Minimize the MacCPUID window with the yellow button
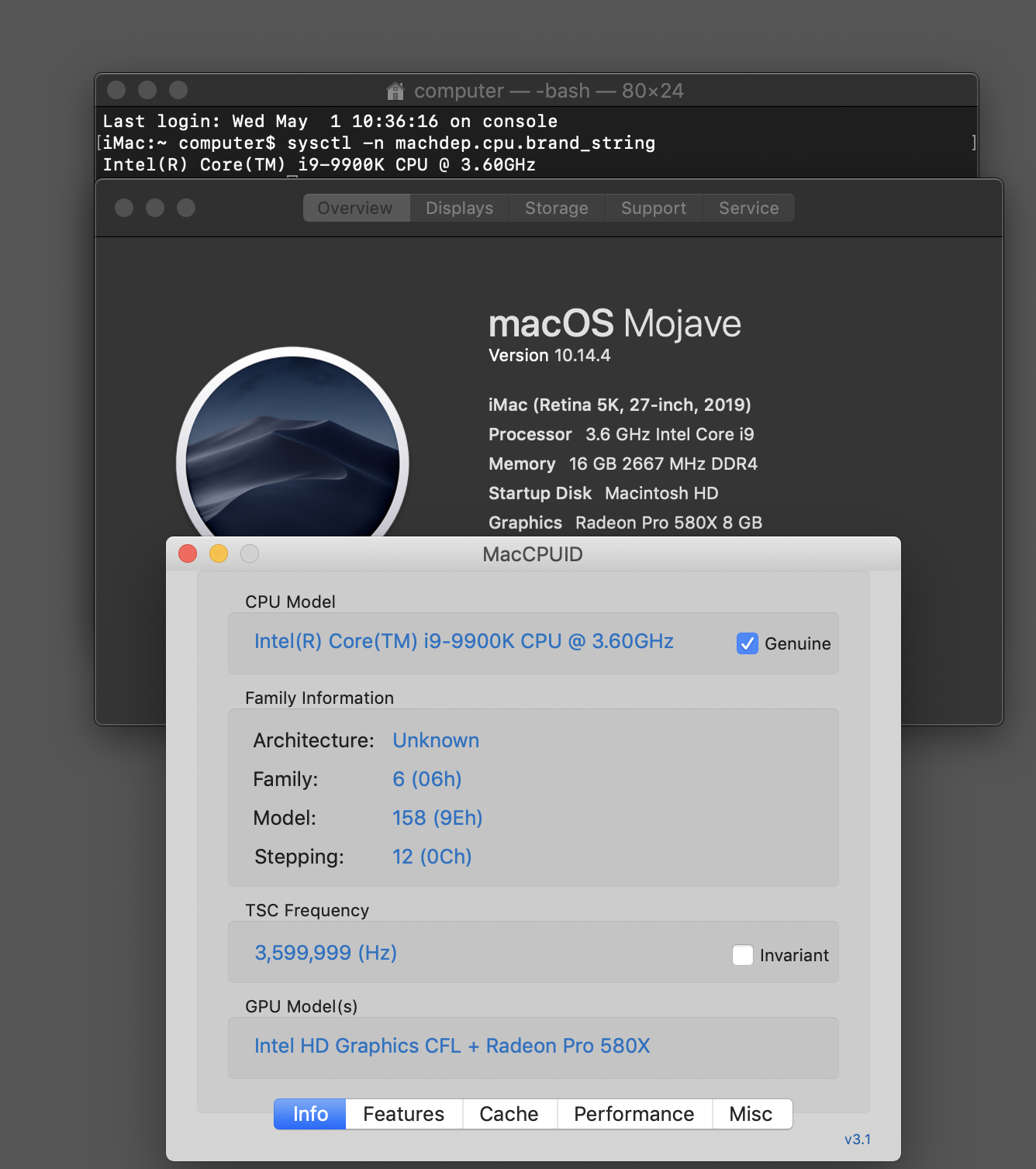 219,553
